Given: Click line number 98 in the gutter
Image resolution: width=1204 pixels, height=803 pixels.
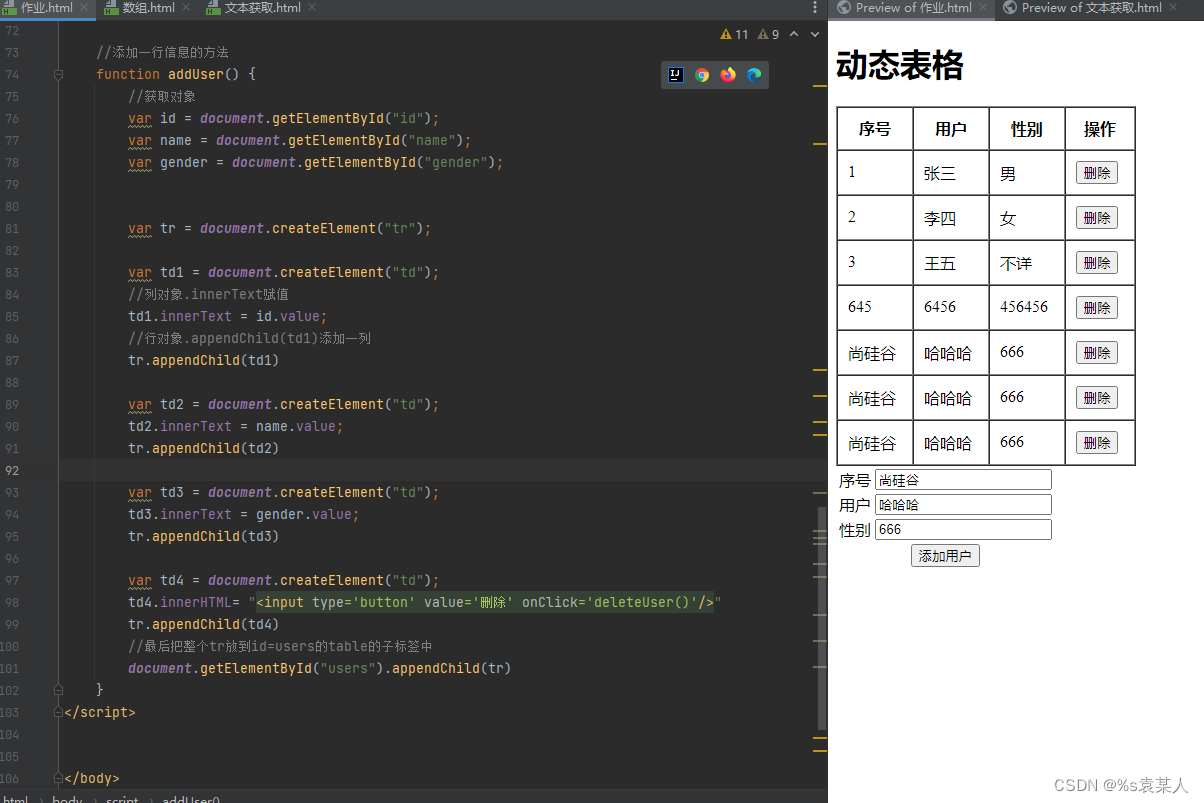Looking at the screenshot, I should click(x=11, y=602).
